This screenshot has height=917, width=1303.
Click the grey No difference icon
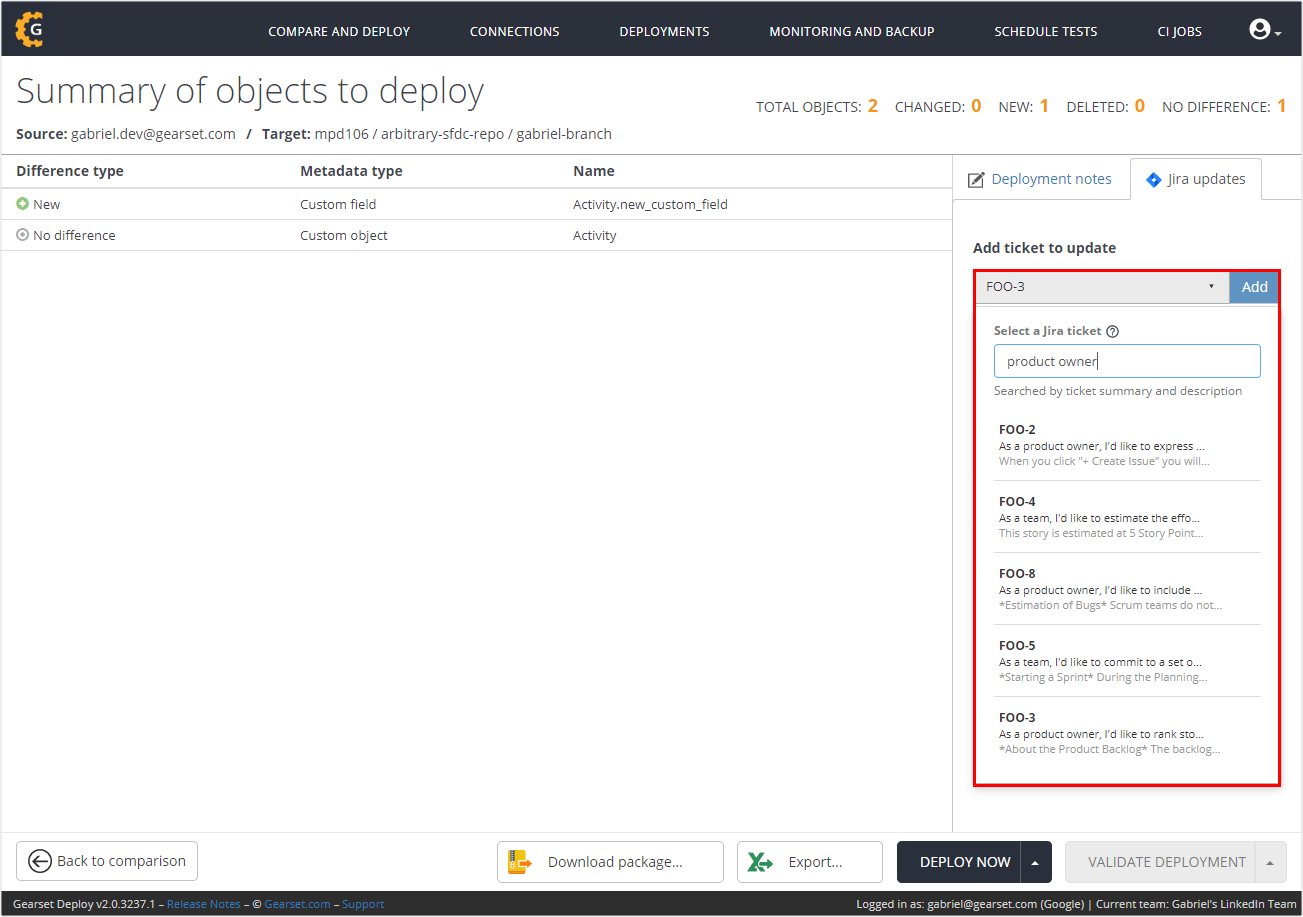click(x=23, y=235)
